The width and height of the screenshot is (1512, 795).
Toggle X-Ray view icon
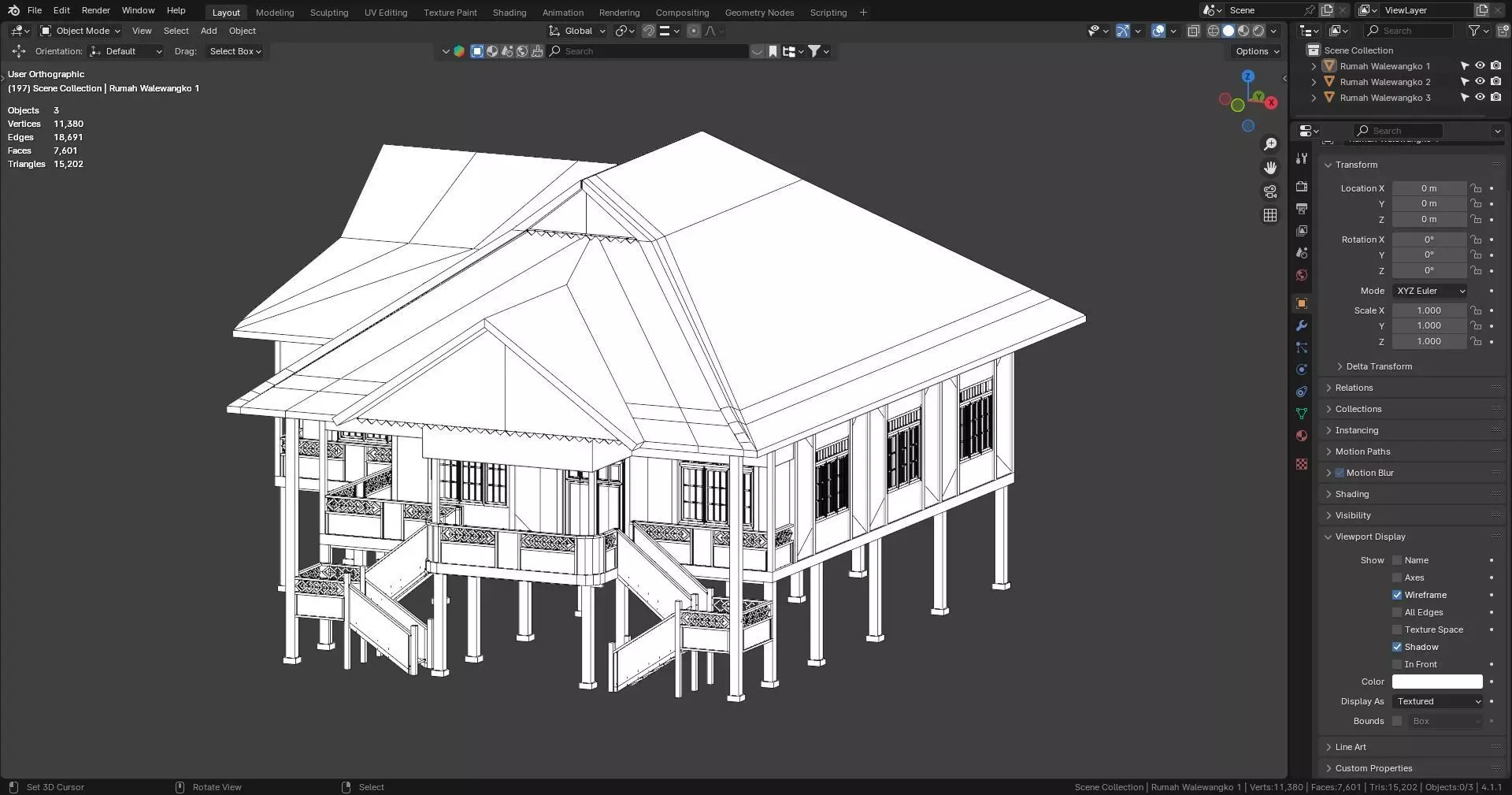(1193, 31)
